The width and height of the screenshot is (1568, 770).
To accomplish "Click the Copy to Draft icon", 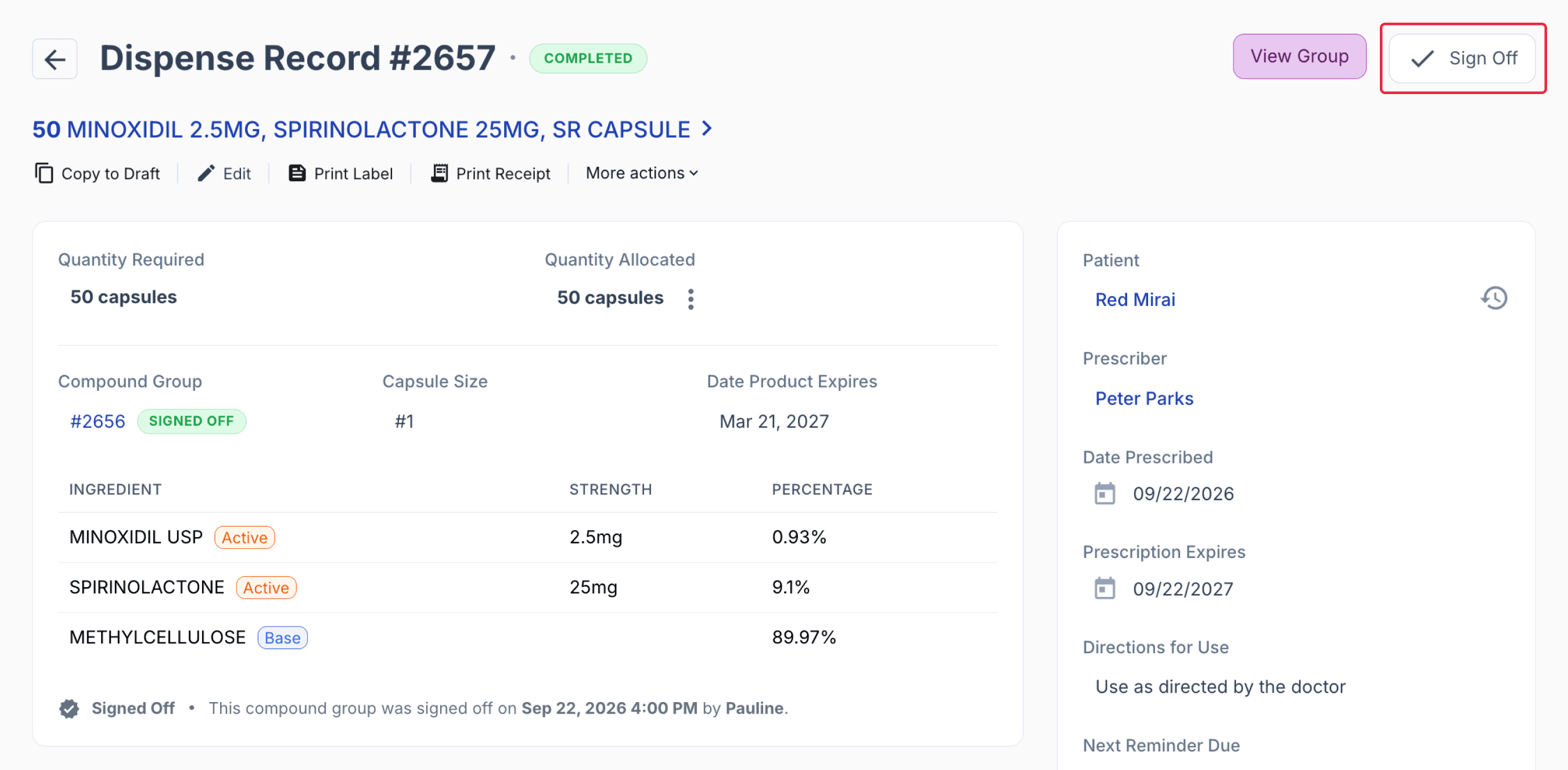I will (44, 174).
